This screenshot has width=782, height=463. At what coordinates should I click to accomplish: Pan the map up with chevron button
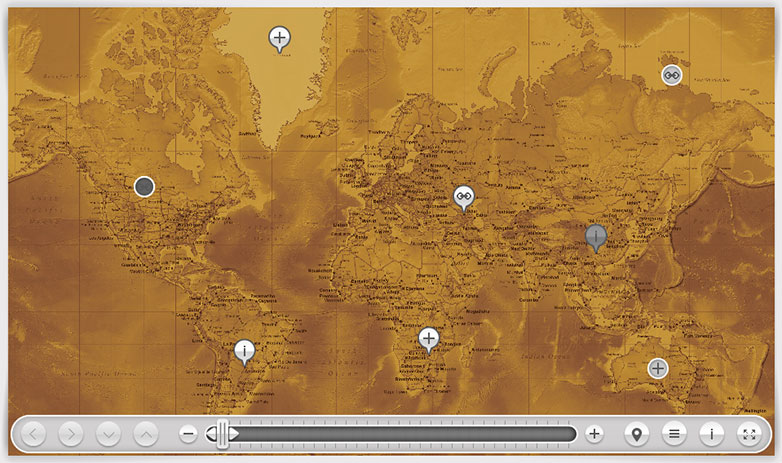point(146,434)
